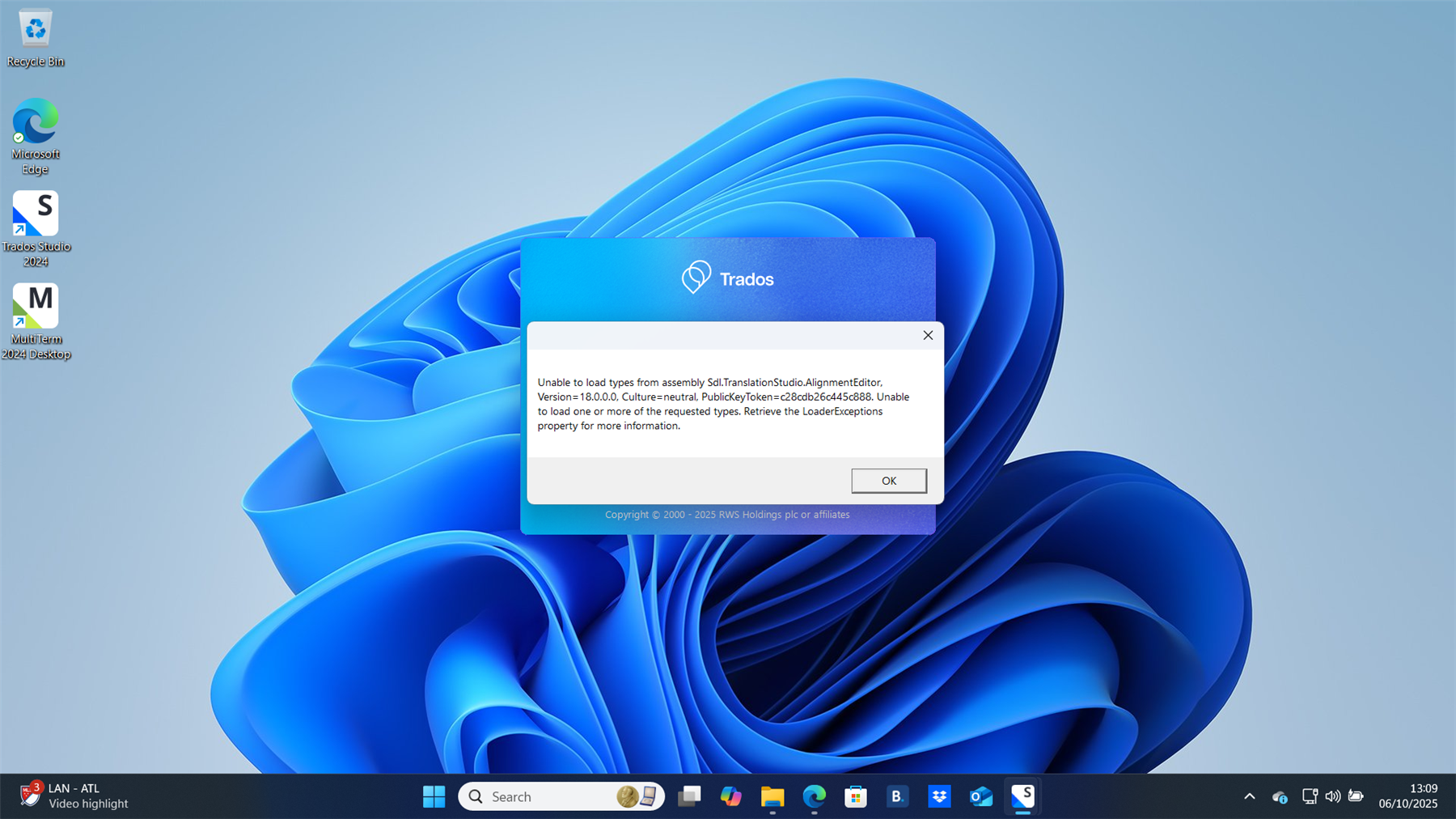Open OneDrive status from the system tray
This screenshot has width=1456, height=819.
click(x=1280, y=798)
